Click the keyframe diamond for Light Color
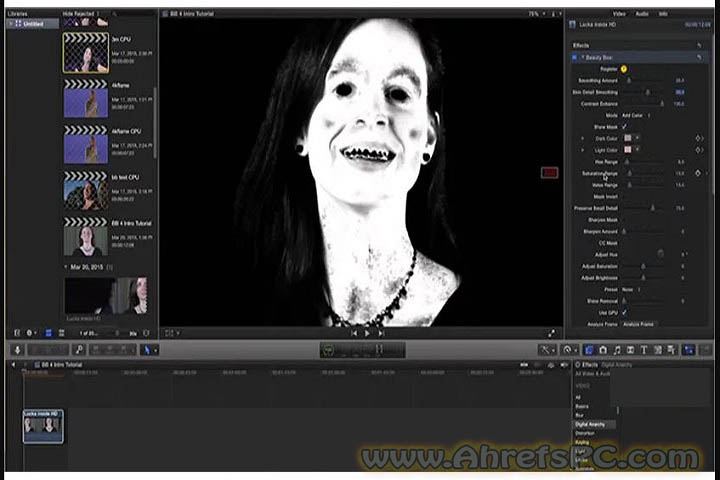This screenshot has width=720, height=480. click(698, 150)
